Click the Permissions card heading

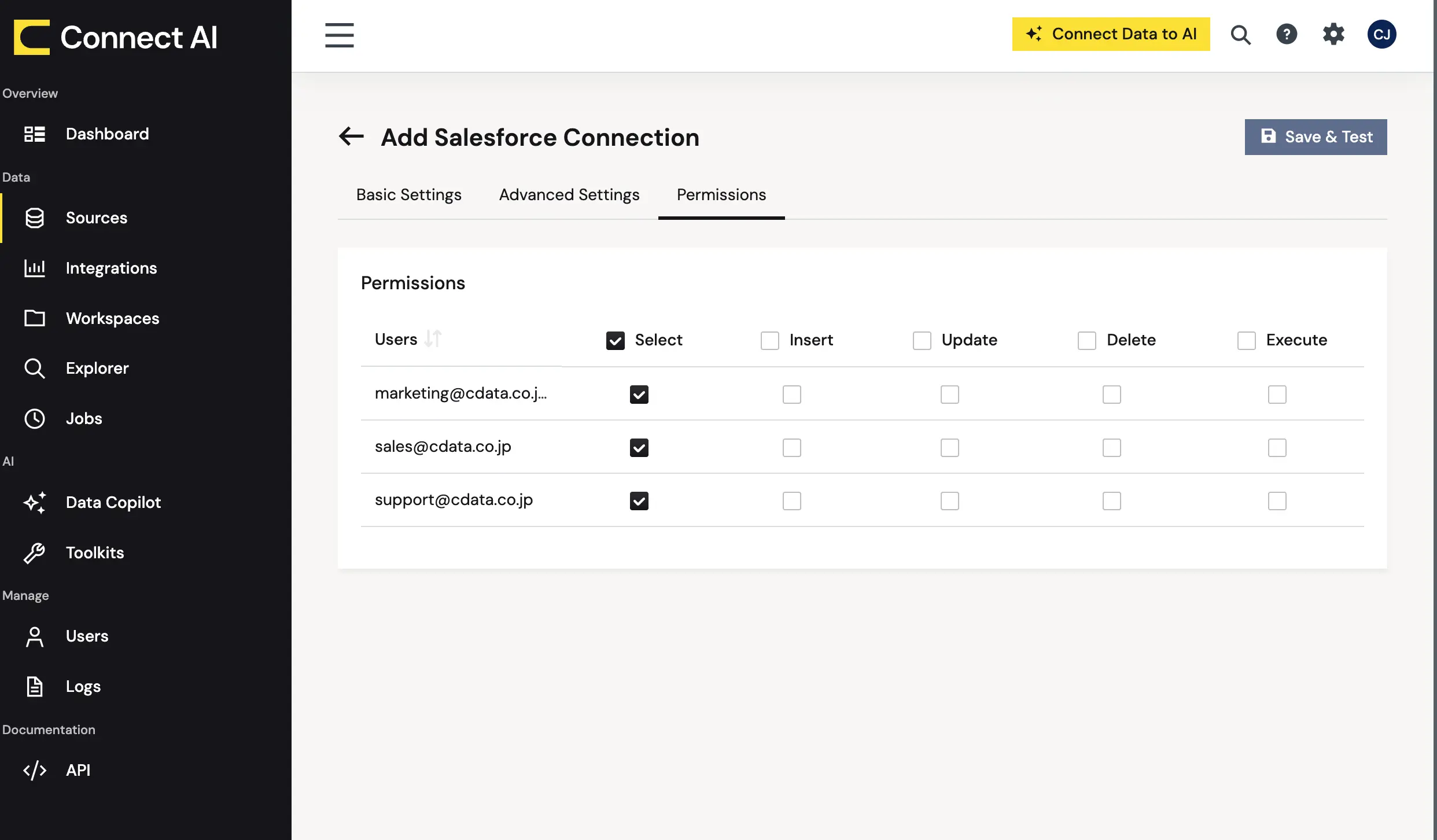pyautogui.click(x=413, y=283)
